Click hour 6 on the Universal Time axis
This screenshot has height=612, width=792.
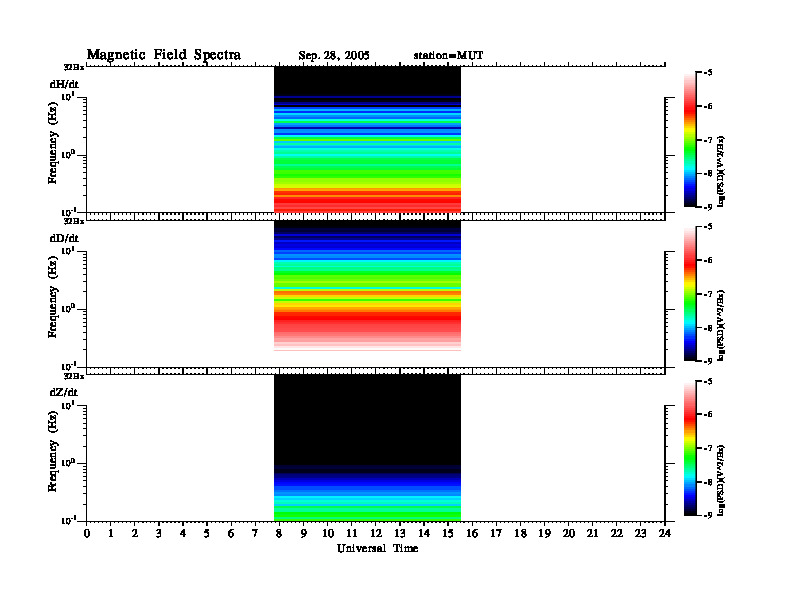(x=231, y=534)
